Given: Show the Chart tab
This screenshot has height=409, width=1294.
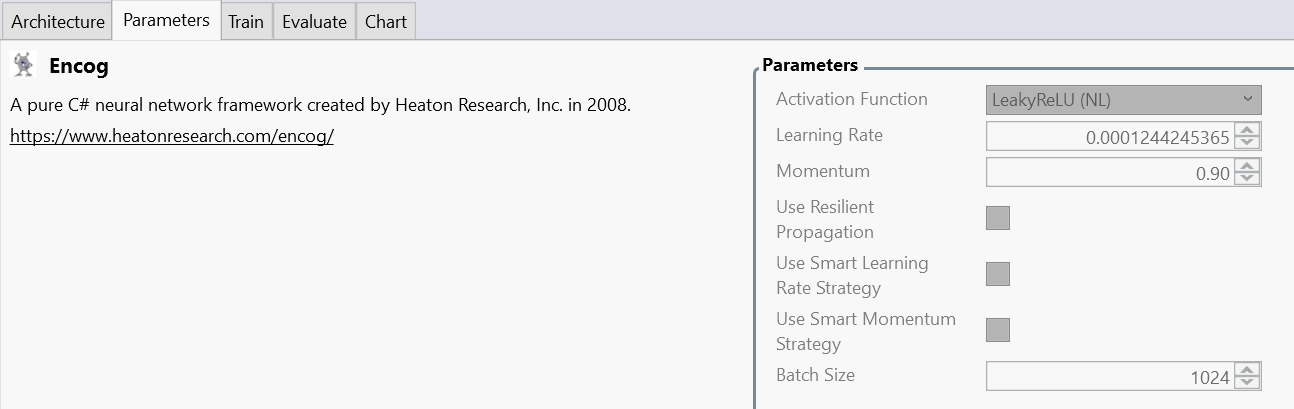Looking at the screenshot, I should pyautogui.click(x=386, y=21).
